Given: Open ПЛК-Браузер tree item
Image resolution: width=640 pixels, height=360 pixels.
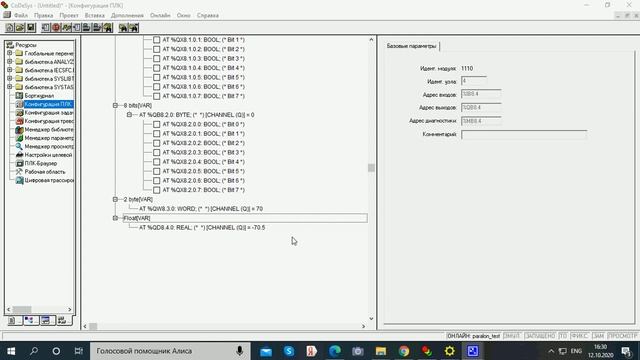Looking at the screenshot, I should pyautogui.click(x=41, y=163).
